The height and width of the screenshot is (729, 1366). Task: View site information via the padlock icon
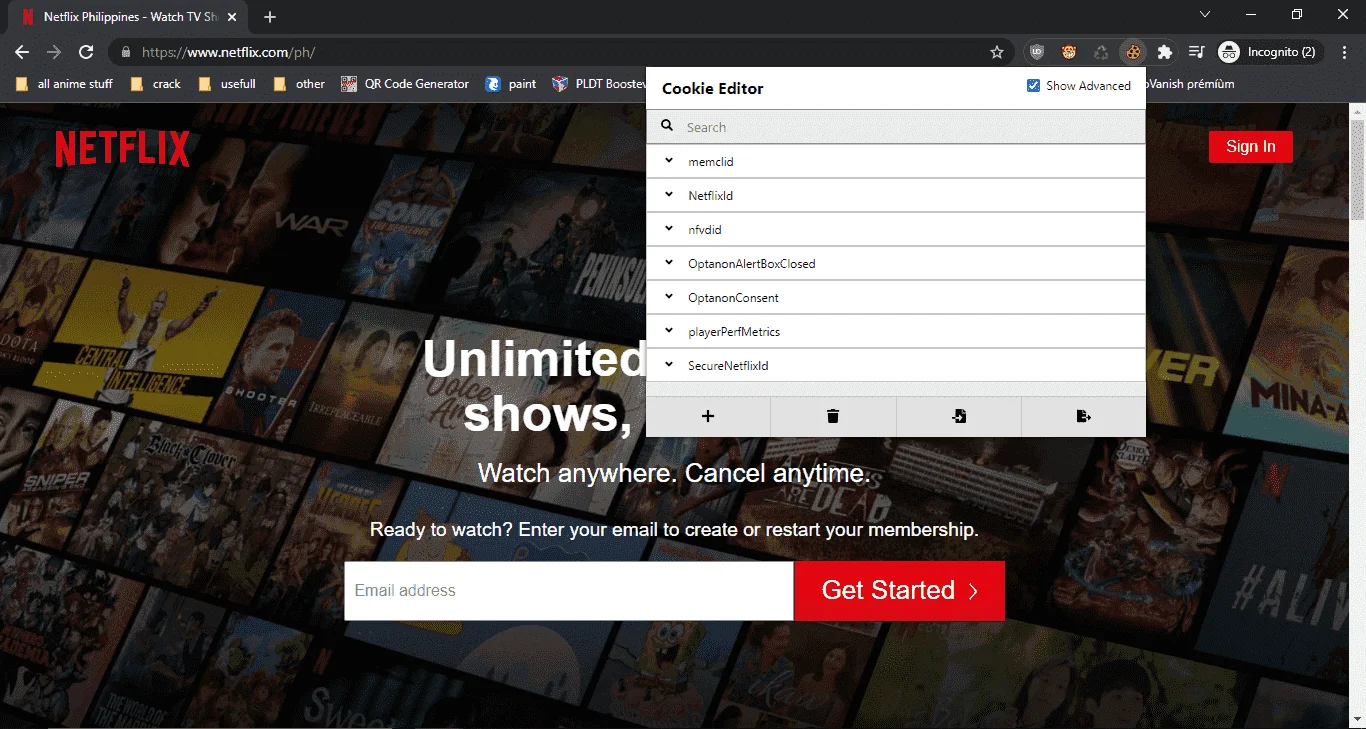click(x=125, y=52)
